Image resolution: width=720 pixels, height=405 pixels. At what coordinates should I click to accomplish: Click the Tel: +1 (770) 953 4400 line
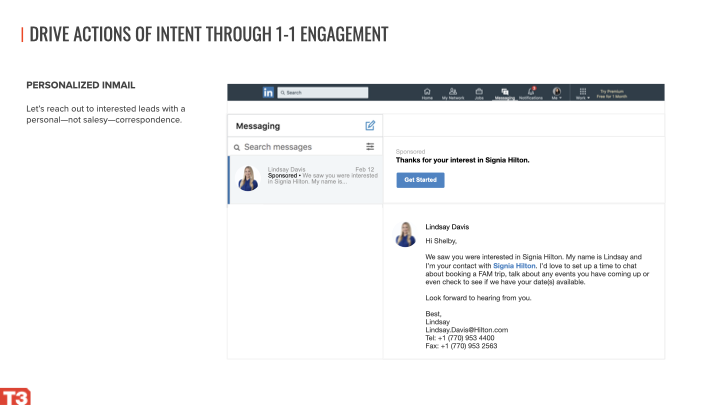460,338
